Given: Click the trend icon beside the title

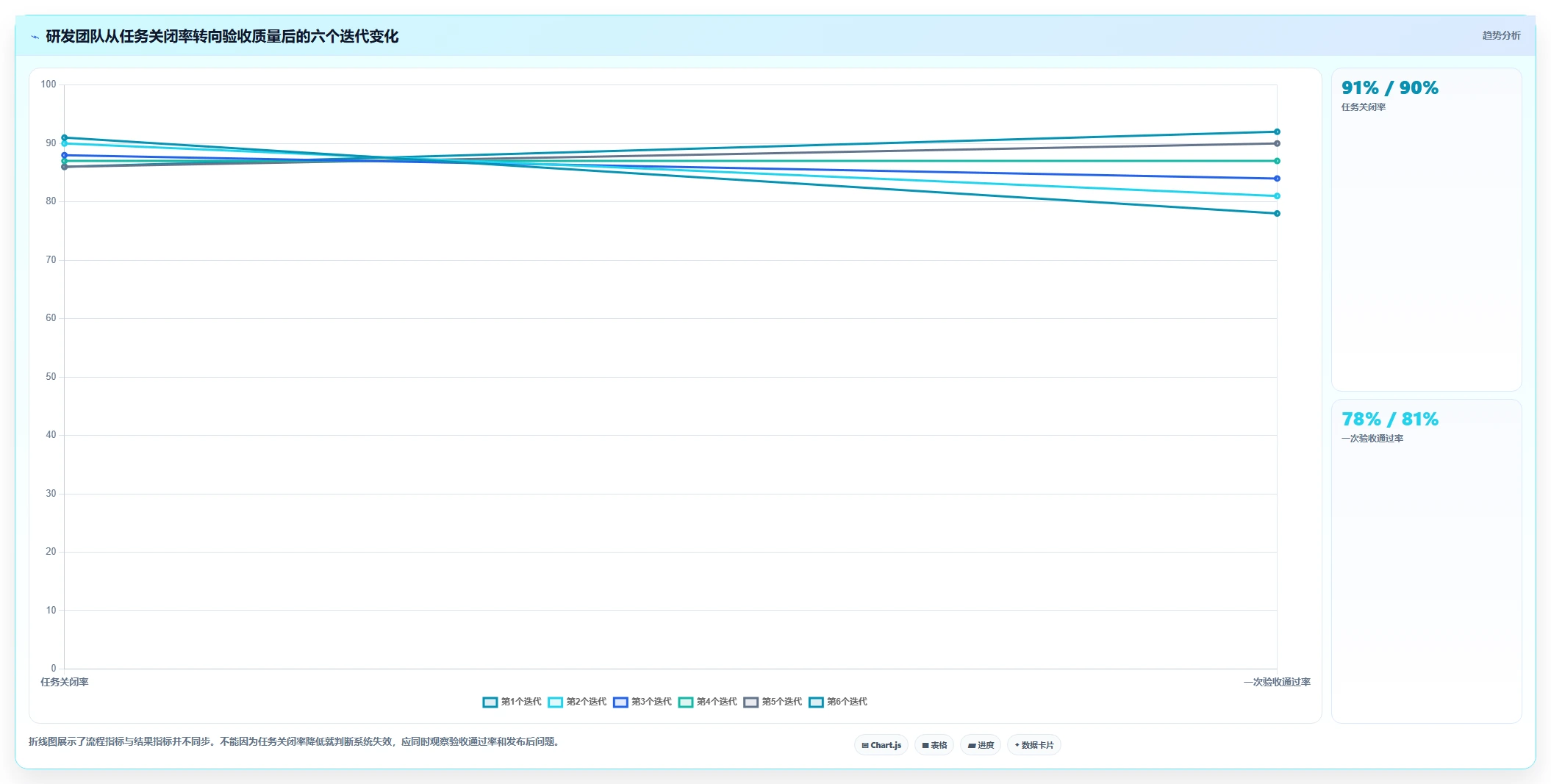Looking at the screenshot, I should pyautogui.click(x=35, y=37).
